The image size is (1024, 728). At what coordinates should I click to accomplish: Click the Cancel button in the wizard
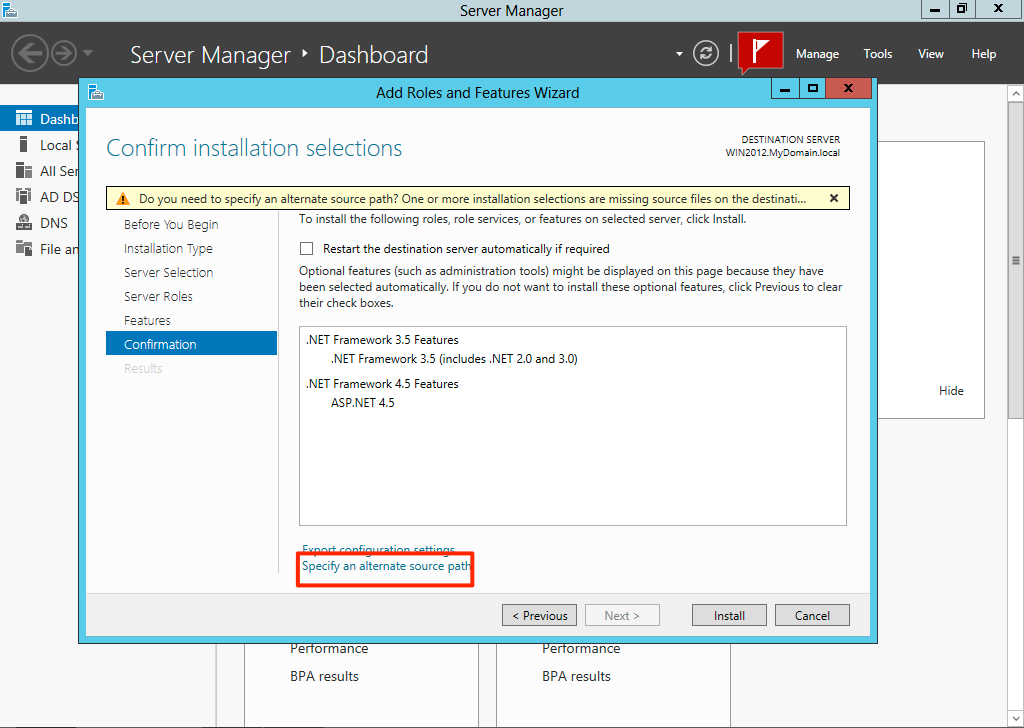pos(812,615)
